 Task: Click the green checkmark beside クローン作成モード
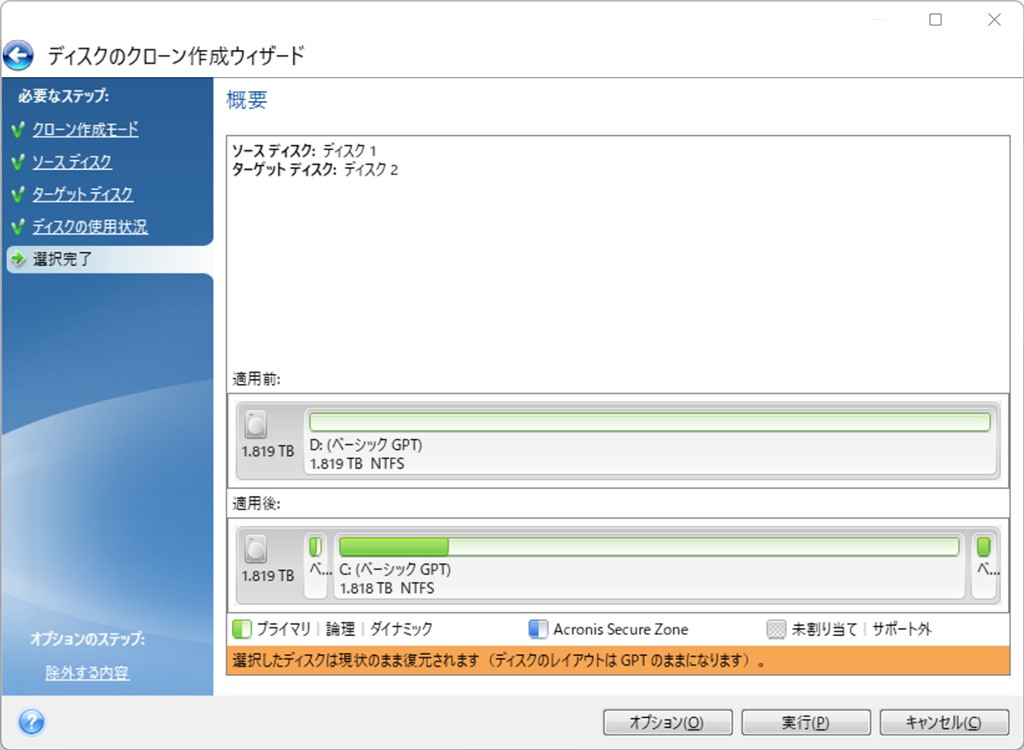click(18, 129)
